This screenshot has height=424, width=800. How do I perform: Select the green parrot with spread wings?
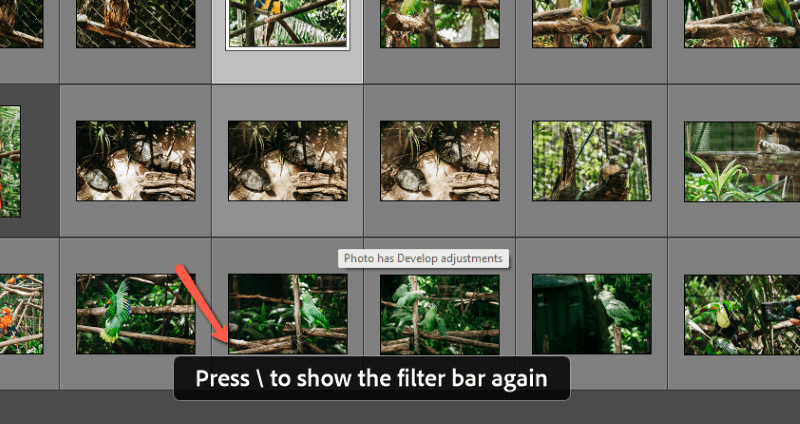pyautogui.click(x=136, y=314)
